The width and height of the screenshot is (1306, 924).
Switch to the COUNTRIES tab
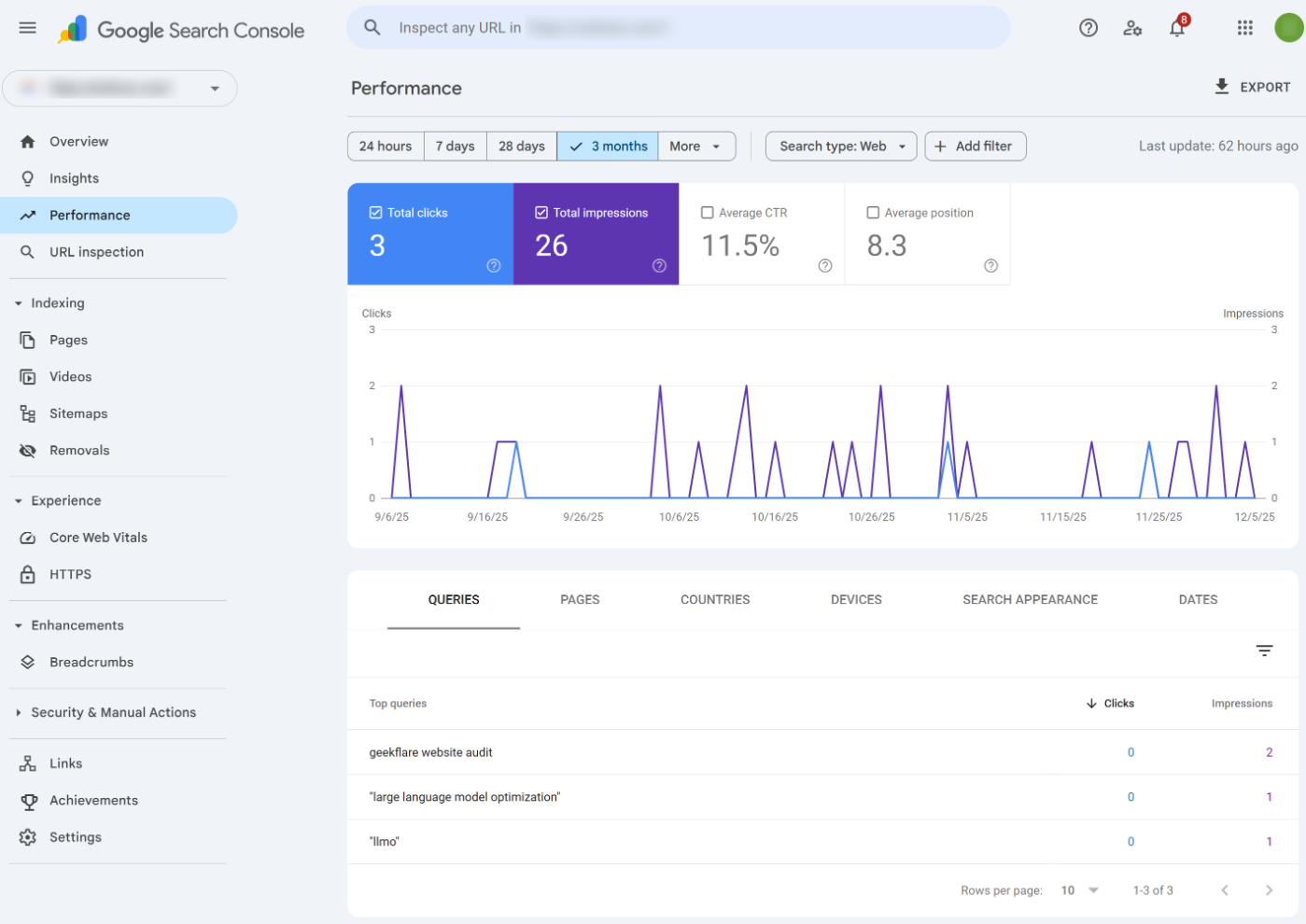click(715, 599)
